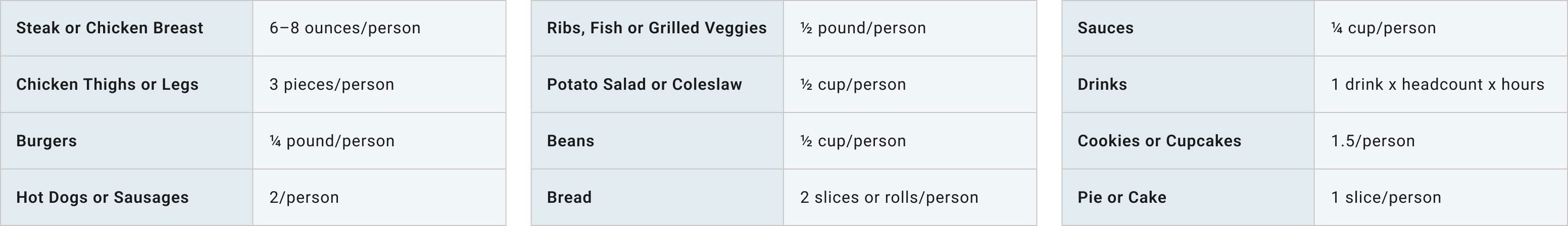Image resolution: width=1568 pixels, height=226 pixels.
Task: Select the 6–8 ounces/person value
Action: click(345, 28)
